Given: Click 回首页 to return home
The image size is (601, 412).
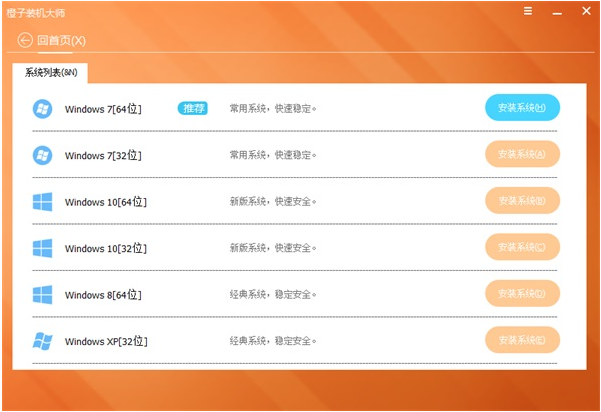Looking at the screenshot, I should click(x=61, y=41).
